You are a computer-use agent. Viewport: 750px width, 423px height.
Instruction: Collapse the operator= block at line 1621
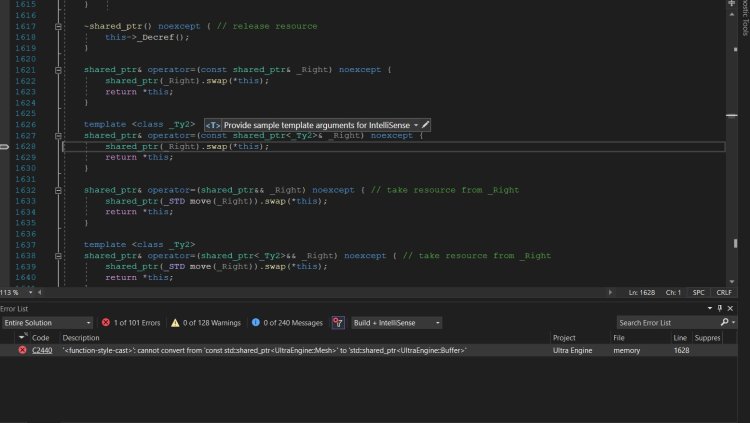click(x=58, y=70)
